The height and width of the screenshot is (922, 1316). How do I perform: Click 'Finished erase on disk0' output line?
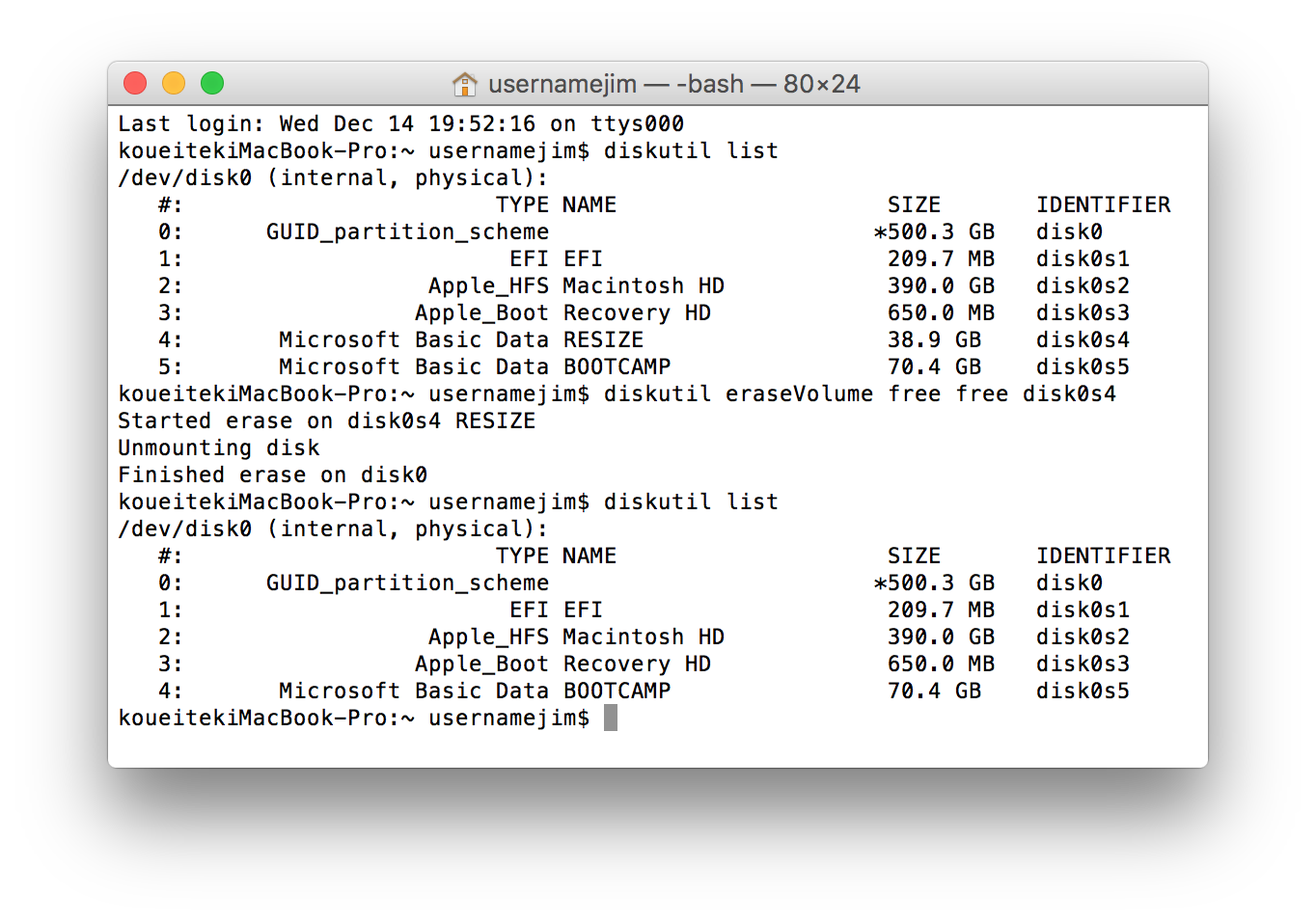coord(272,475)
